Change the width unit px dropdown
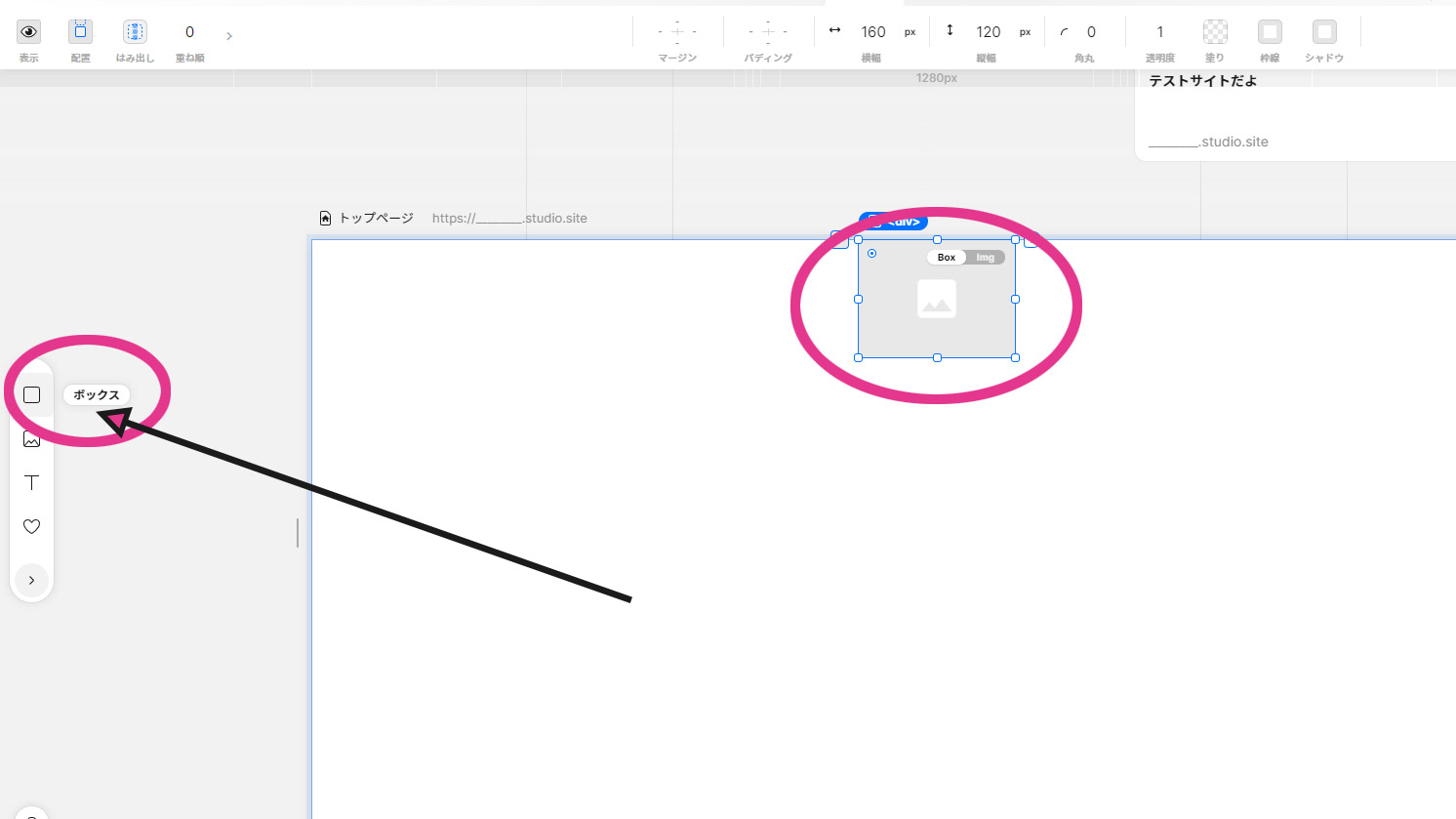This screenshot has width=1456, height=819. coord(910,32)
